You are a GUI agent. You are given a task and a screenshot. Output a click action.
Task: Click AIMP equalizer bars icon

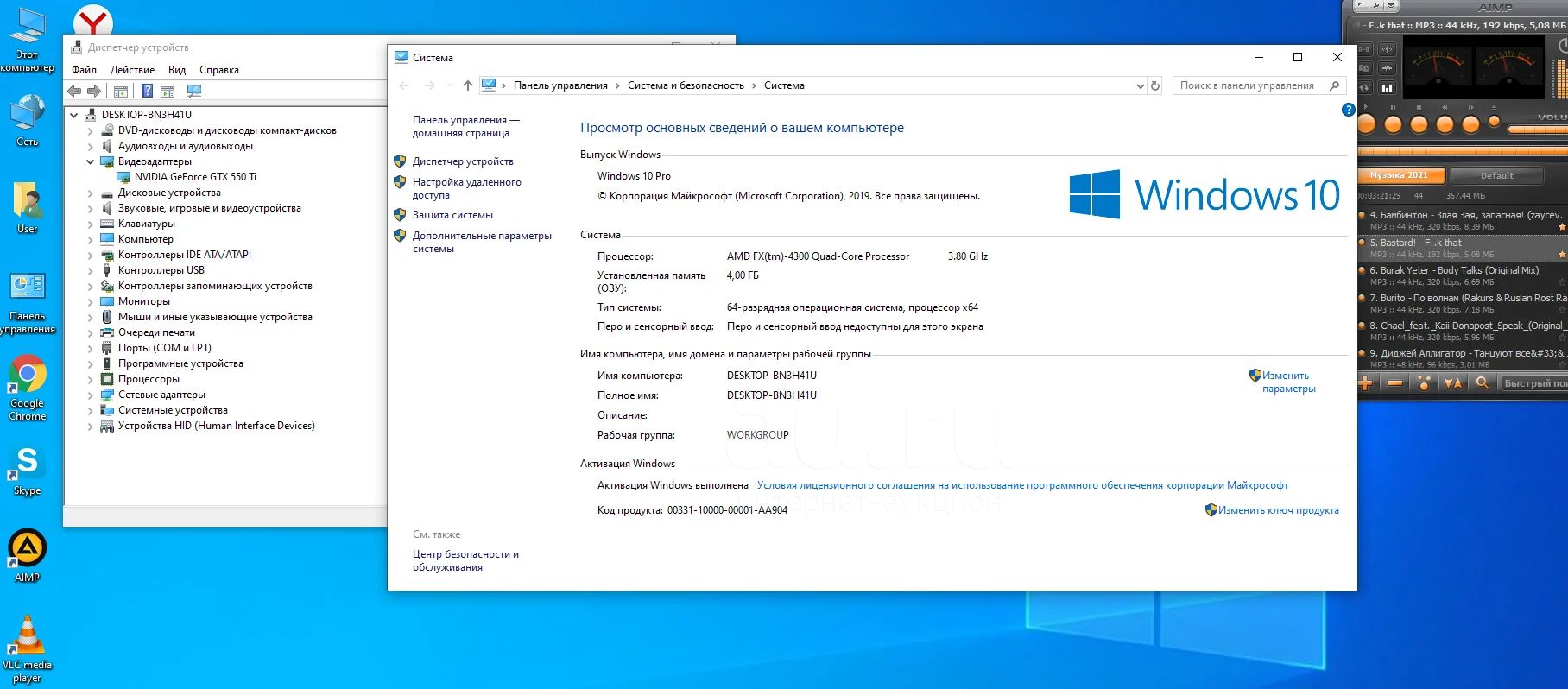(1387, 87)
